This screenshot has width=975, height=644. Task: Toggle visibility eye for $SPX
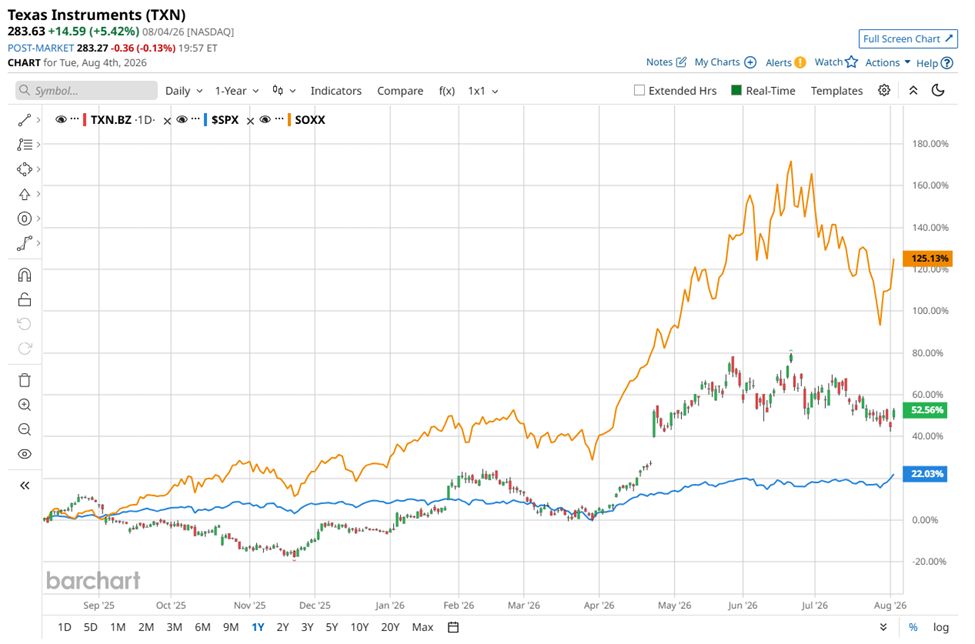[182, 119]
